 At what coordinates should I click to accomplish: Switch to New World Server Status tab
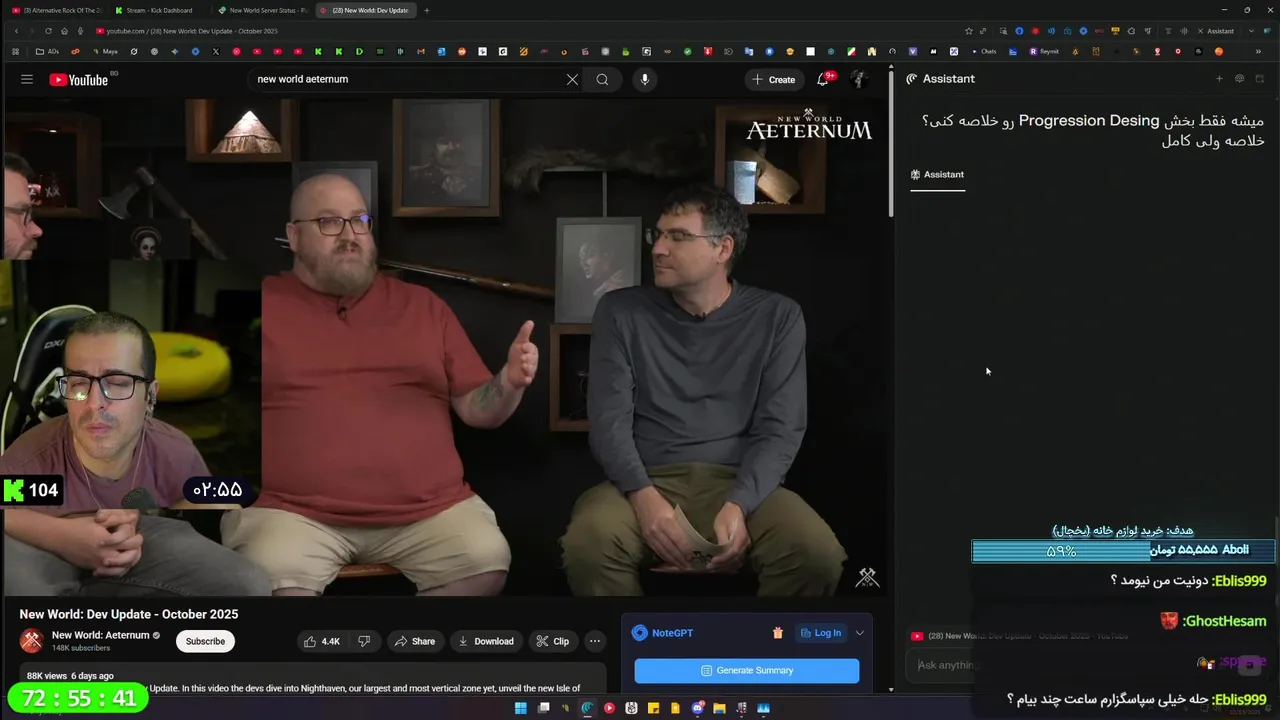click(264, 10)
